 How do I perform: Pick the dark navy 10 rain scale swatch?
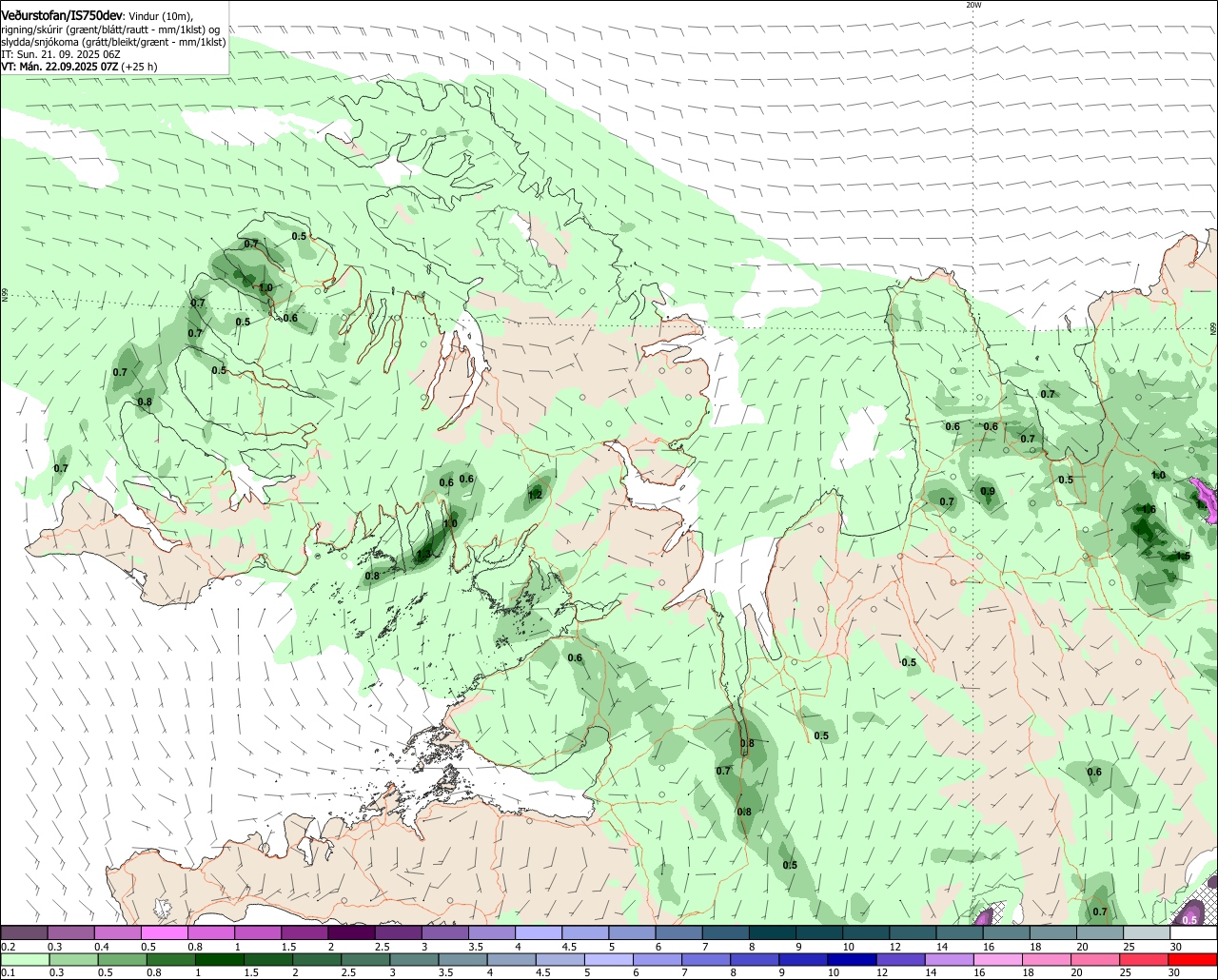click(853, 959)
